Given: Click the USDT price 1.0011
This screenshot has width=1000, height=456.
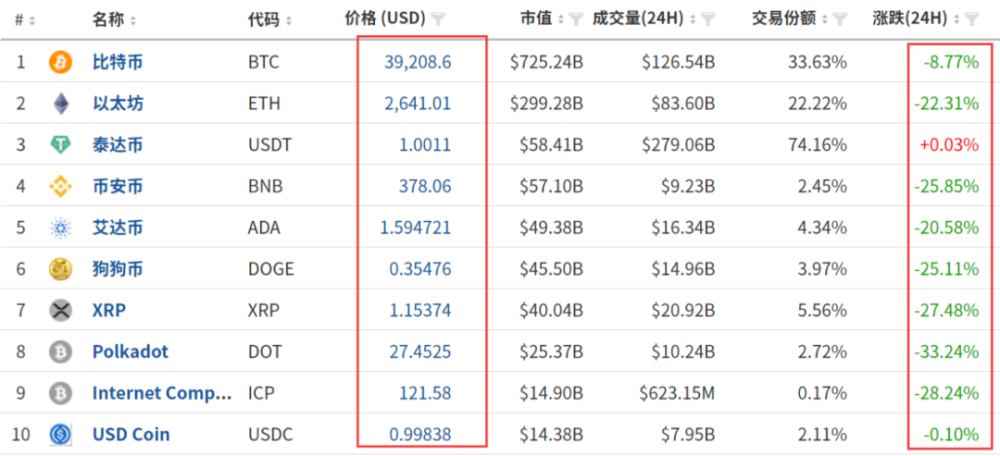Looking at the screenshot, I should click(425, 145).
